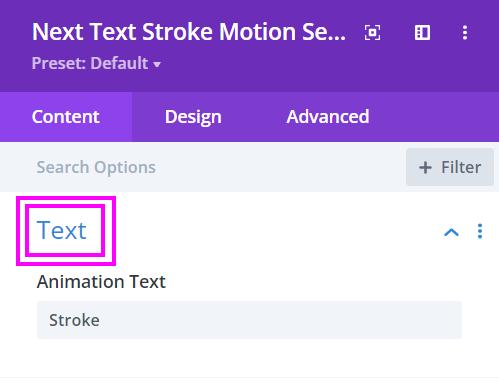
Task: Expand the settings modal to fullscreen
Action: [x=372, y=33]
